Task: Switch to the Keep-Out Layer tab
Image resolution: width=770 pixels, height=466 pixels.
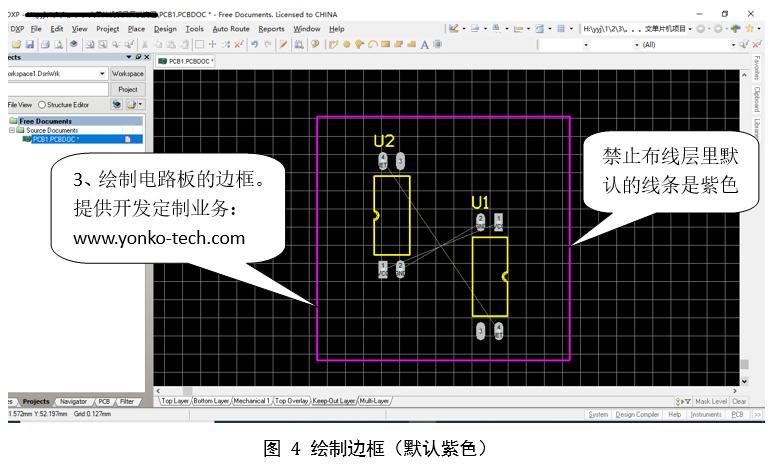Action: [x=334, y=401]
